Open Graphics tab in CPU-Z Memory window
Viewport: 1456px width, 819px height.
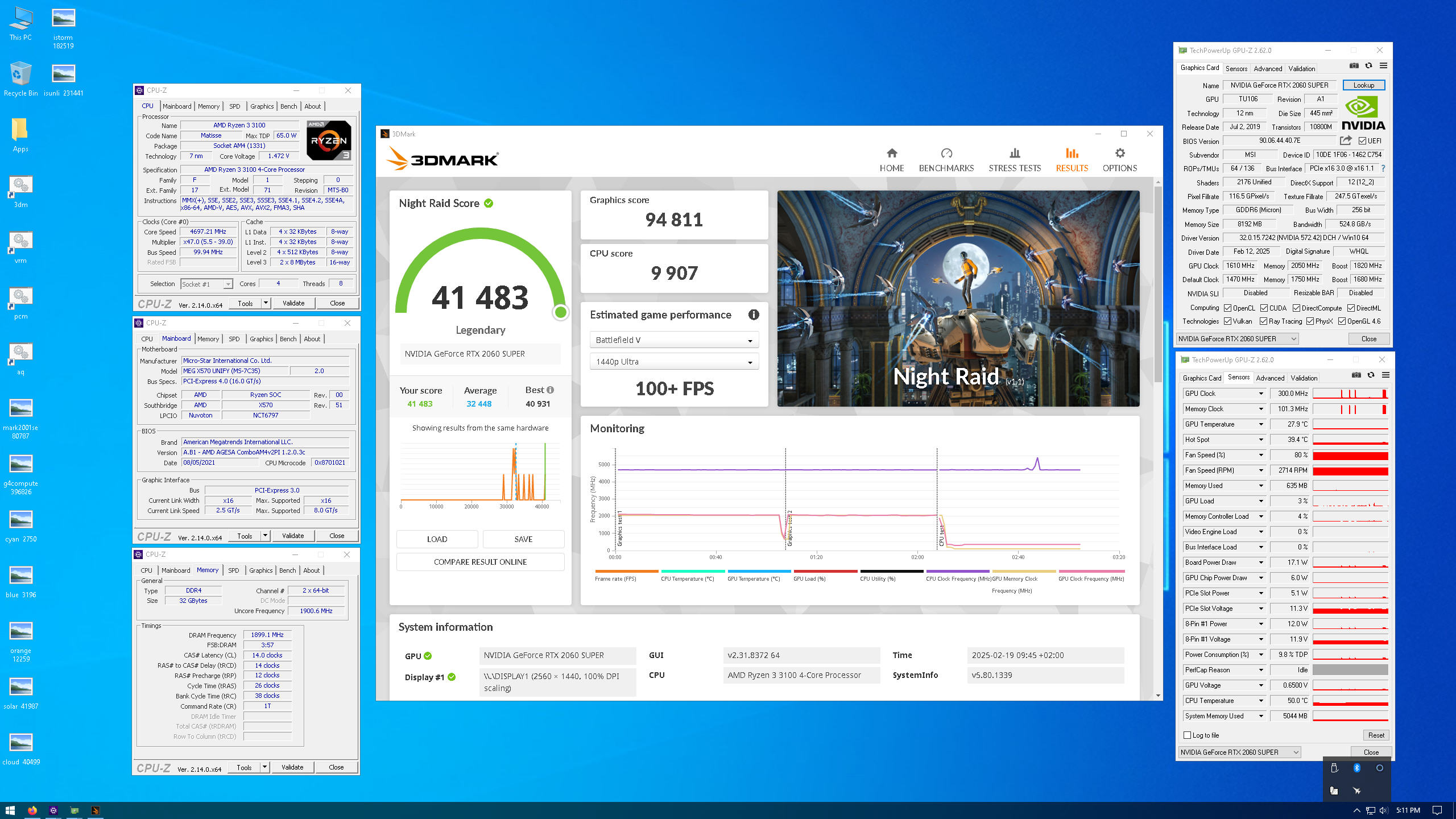click(260, 570)
